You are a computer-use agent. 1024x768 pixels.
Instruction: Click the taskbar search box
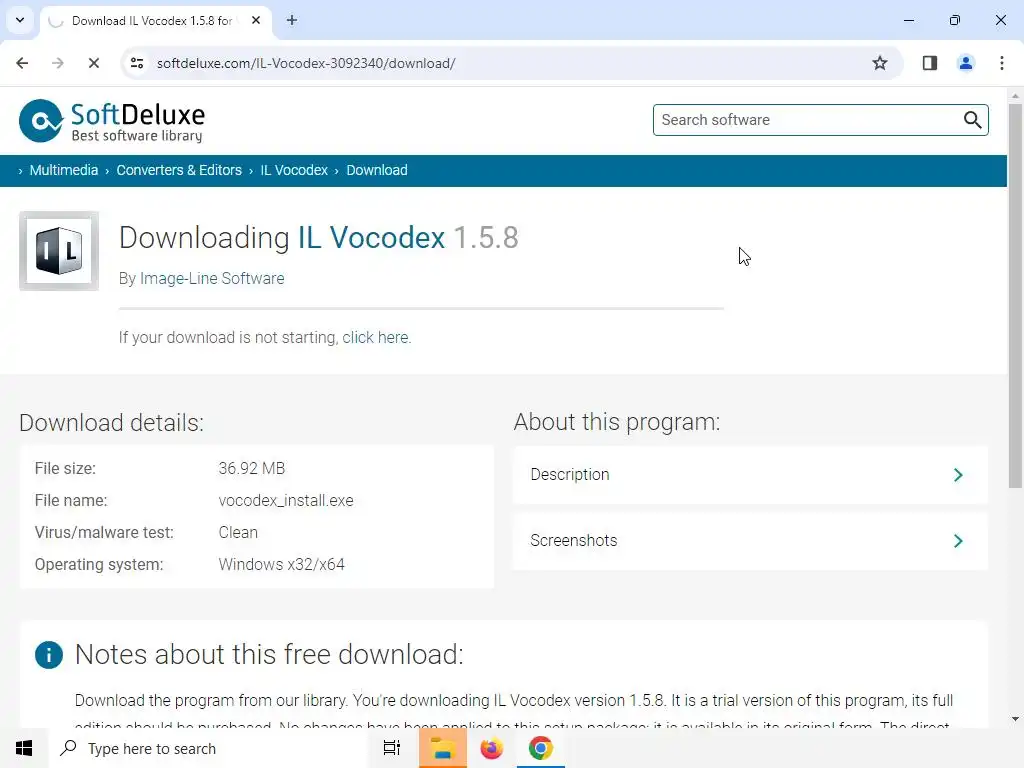point(208,748)
